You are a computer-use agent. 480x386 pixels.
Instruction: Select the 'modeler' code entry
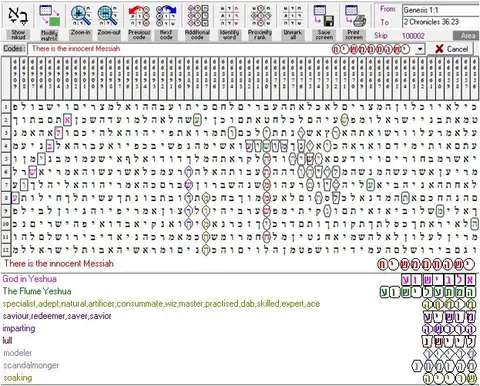pyautogui.click(x=18, y=353)
